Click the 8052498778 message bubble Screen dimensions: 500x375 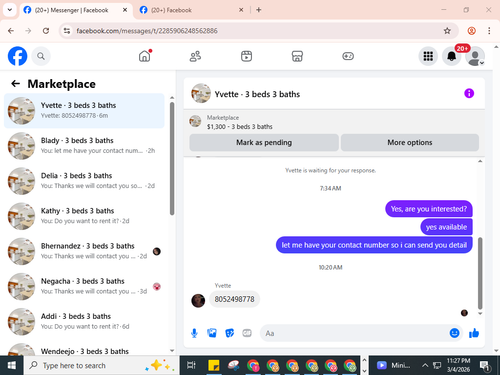point(234,299)
